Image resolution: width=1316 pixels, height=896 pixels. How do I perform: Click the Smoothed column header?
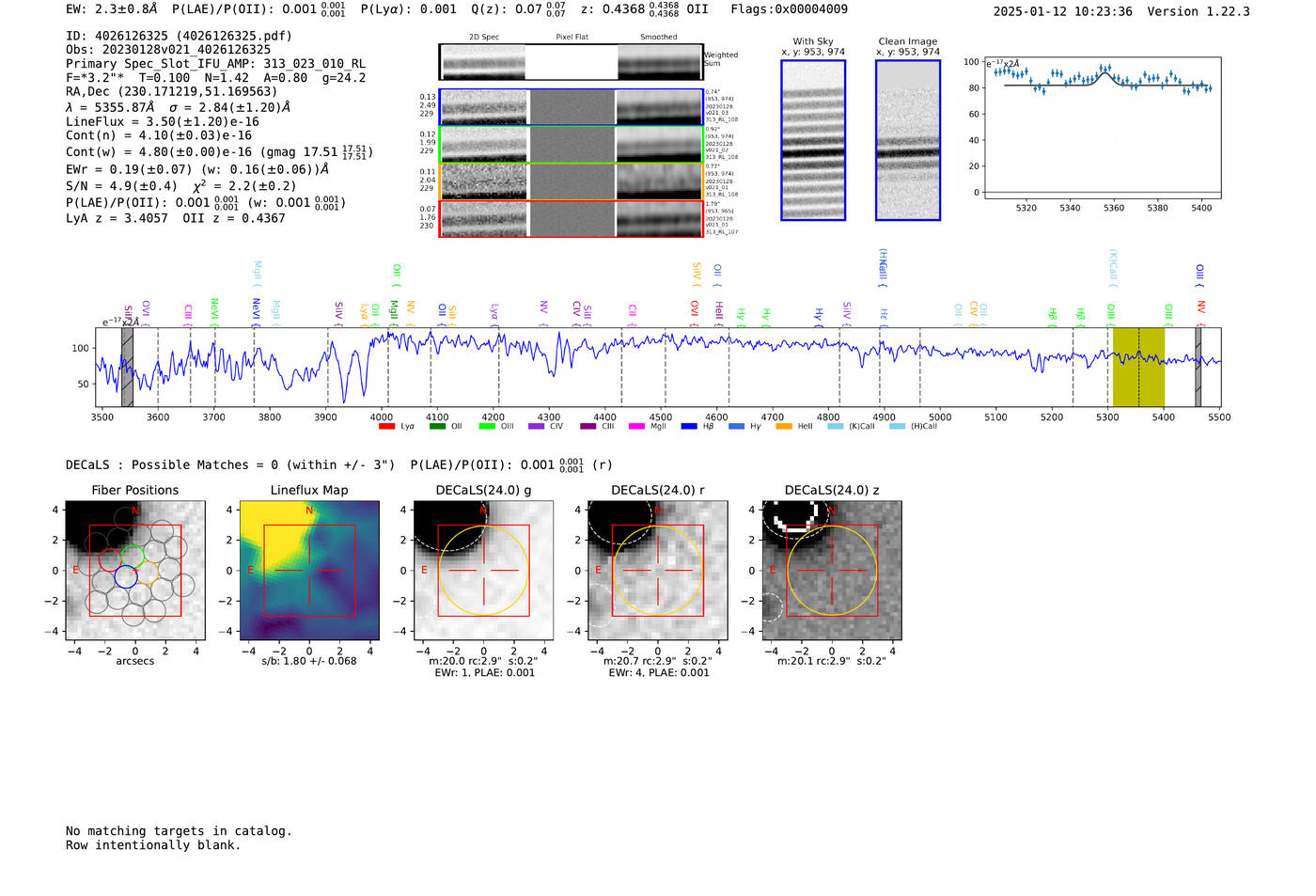pos(659,38)
